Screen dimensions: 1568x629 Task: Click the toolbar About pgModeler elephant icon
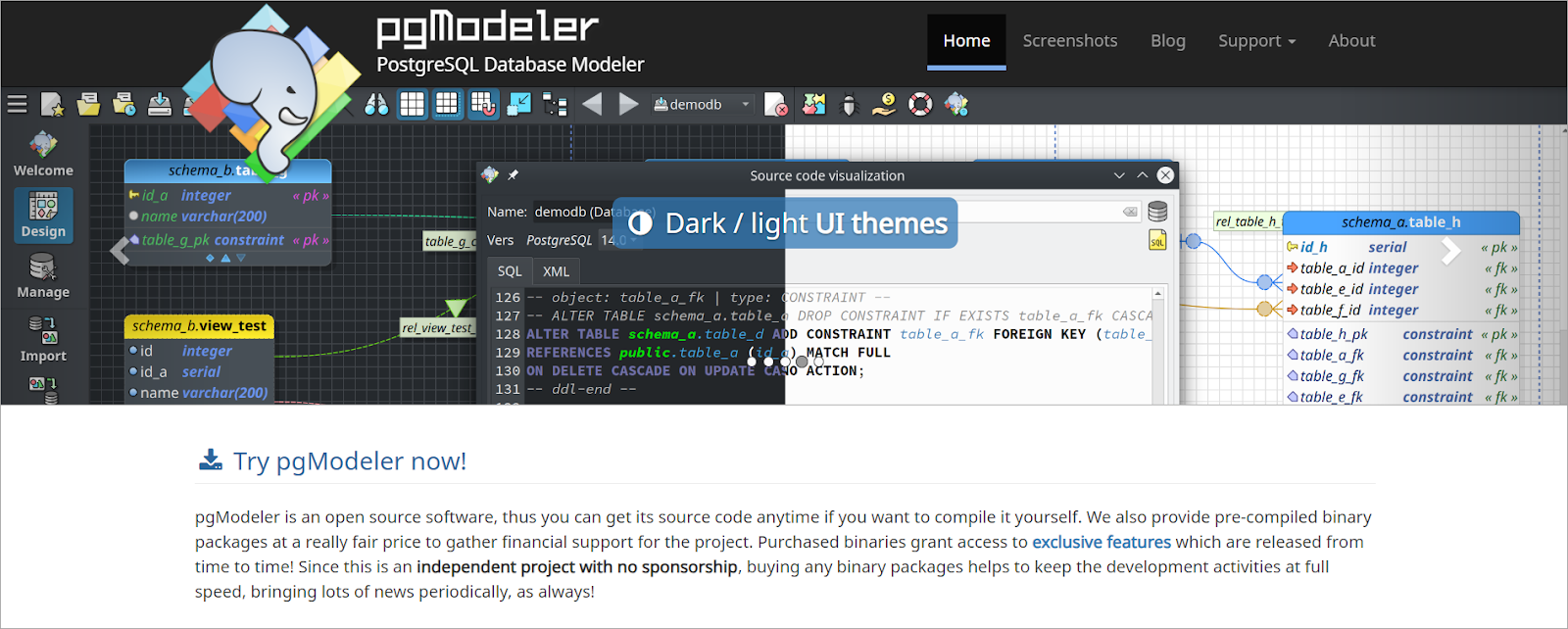tap(956, 104)
